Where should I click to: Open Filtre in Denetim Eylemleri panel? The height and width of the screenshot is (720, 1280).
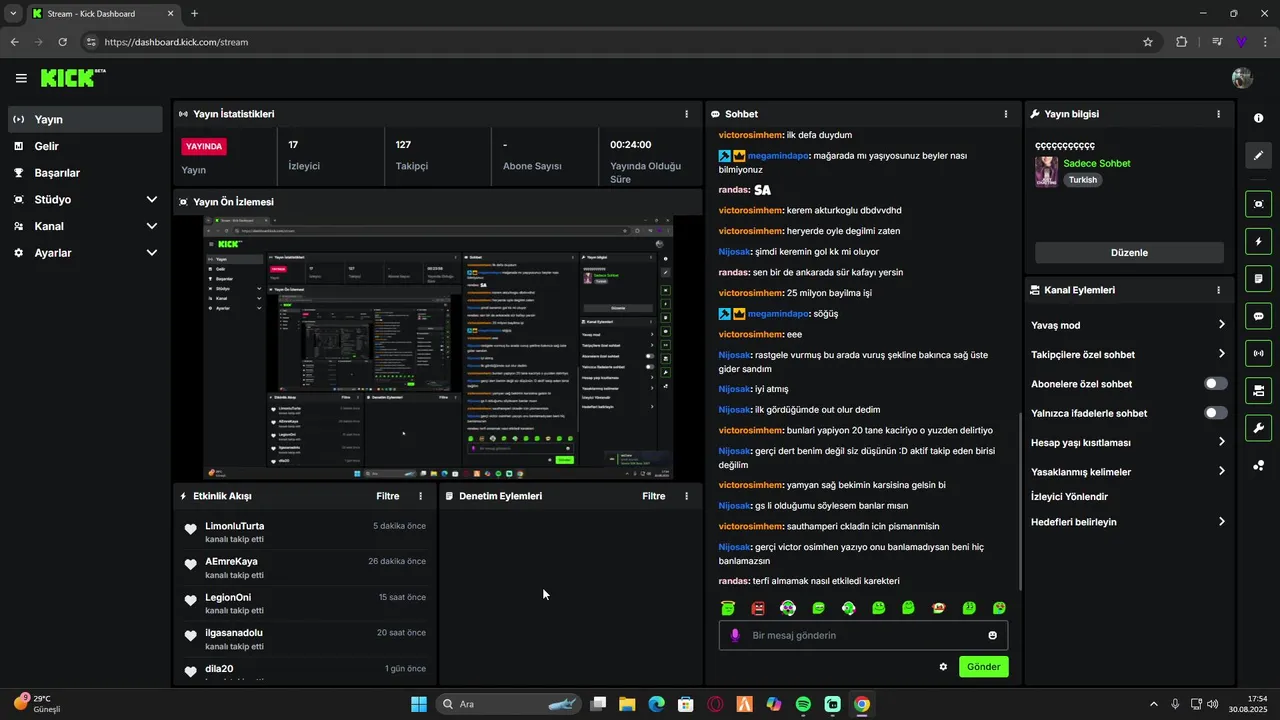click(x=654, y=496)
